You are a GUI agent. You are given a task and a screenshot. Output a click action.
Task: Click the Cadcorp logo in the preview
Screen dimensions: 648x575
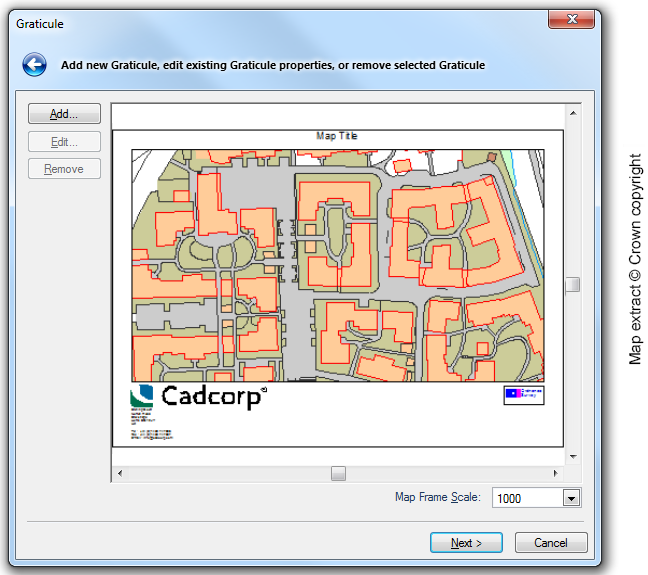pyautogui.click(x=199, y=397)
